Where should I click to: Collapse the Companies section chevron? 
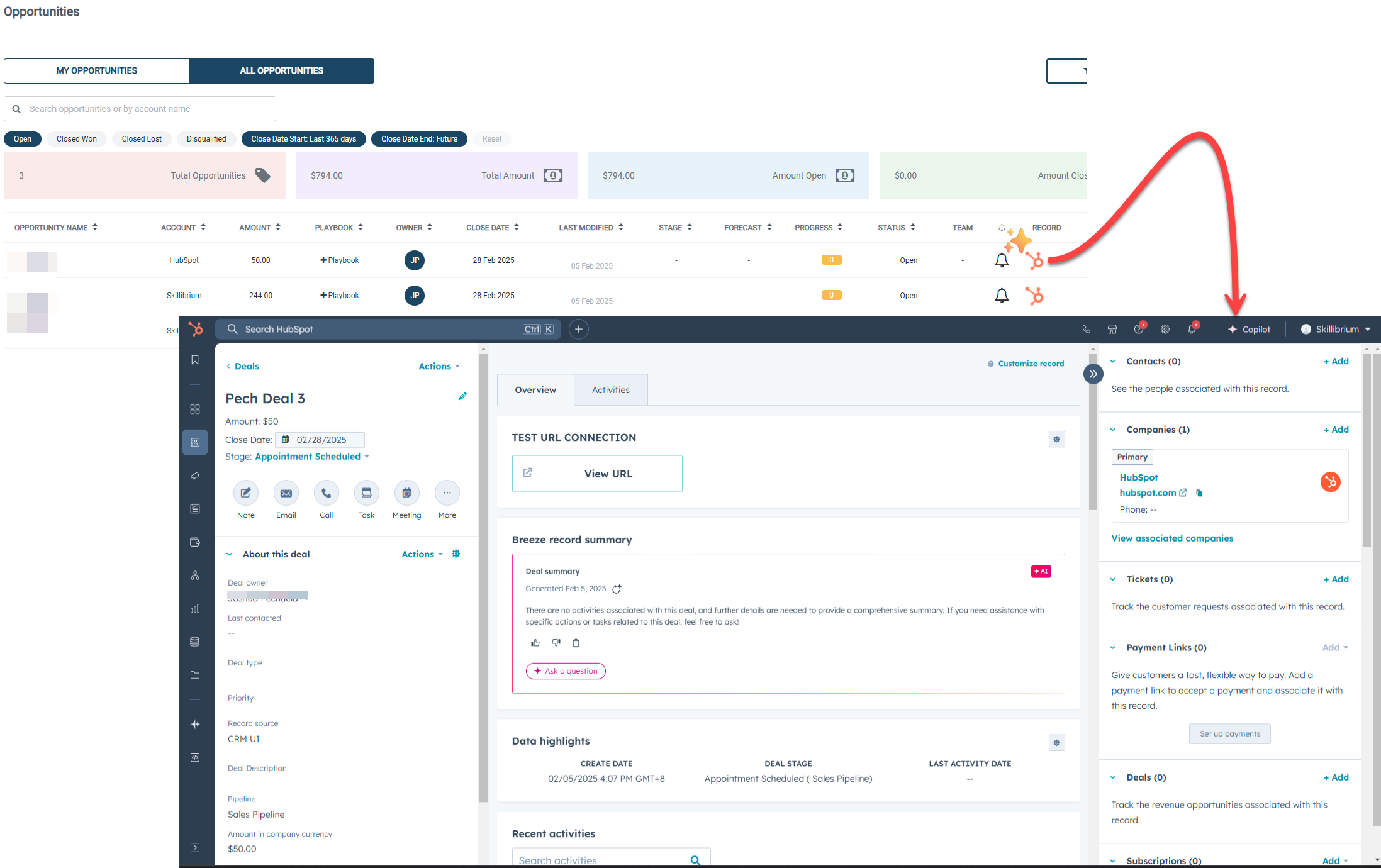pos(1112,430)
